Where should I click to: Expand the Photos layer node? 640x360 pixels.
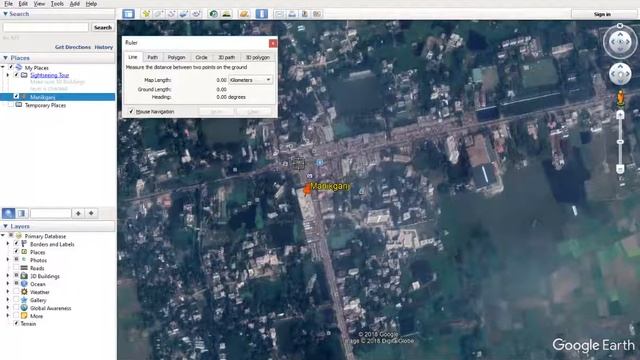pyautogui.click(x=8, y=260)
